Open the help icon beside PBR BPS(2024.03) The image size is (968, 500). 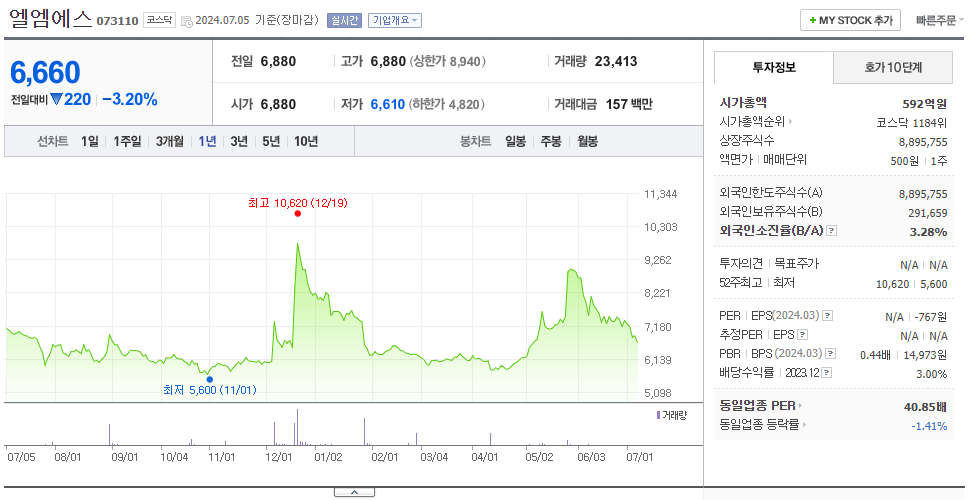click(832, 354)
